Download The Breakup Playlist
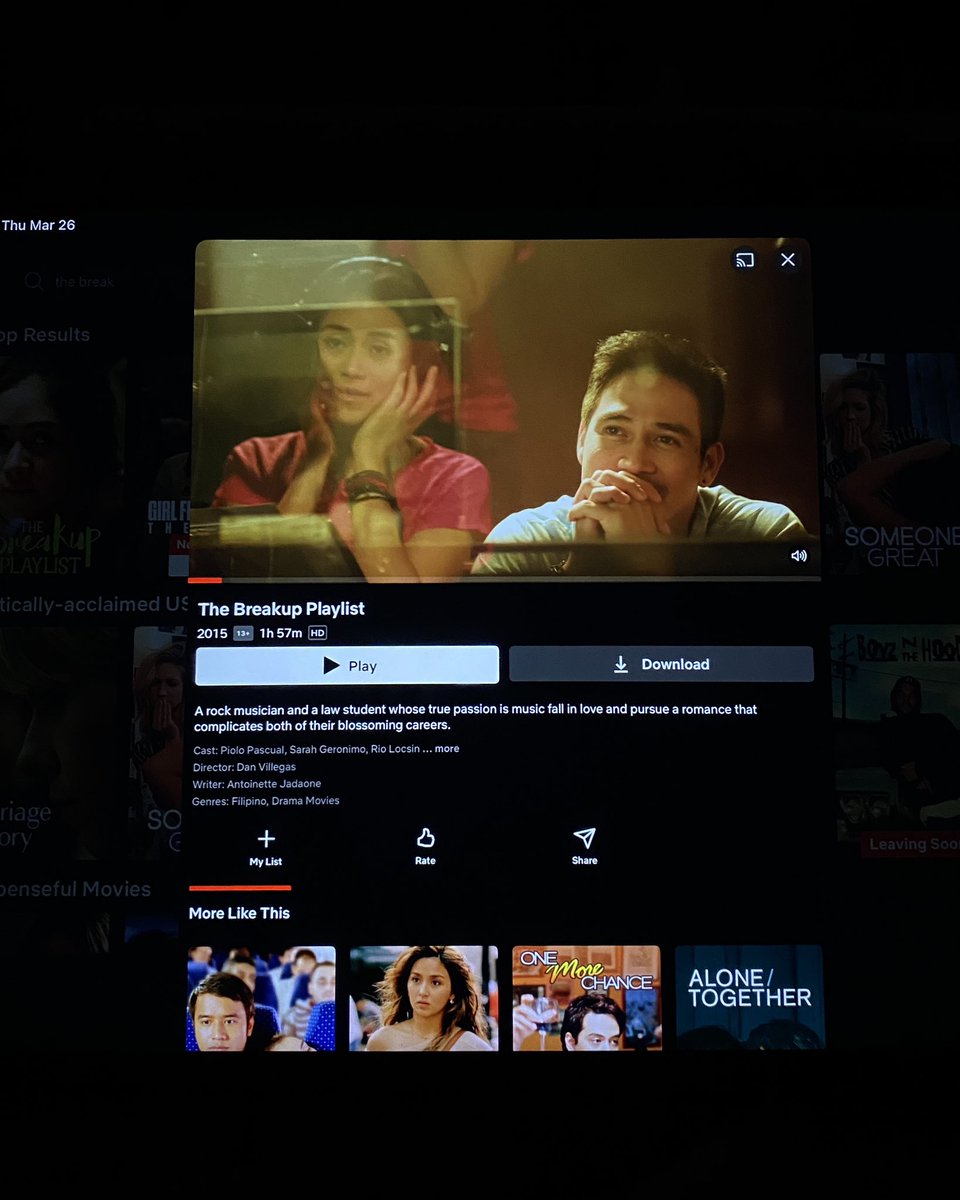This screenshot has width=960, height=1200. coord(661,664)
